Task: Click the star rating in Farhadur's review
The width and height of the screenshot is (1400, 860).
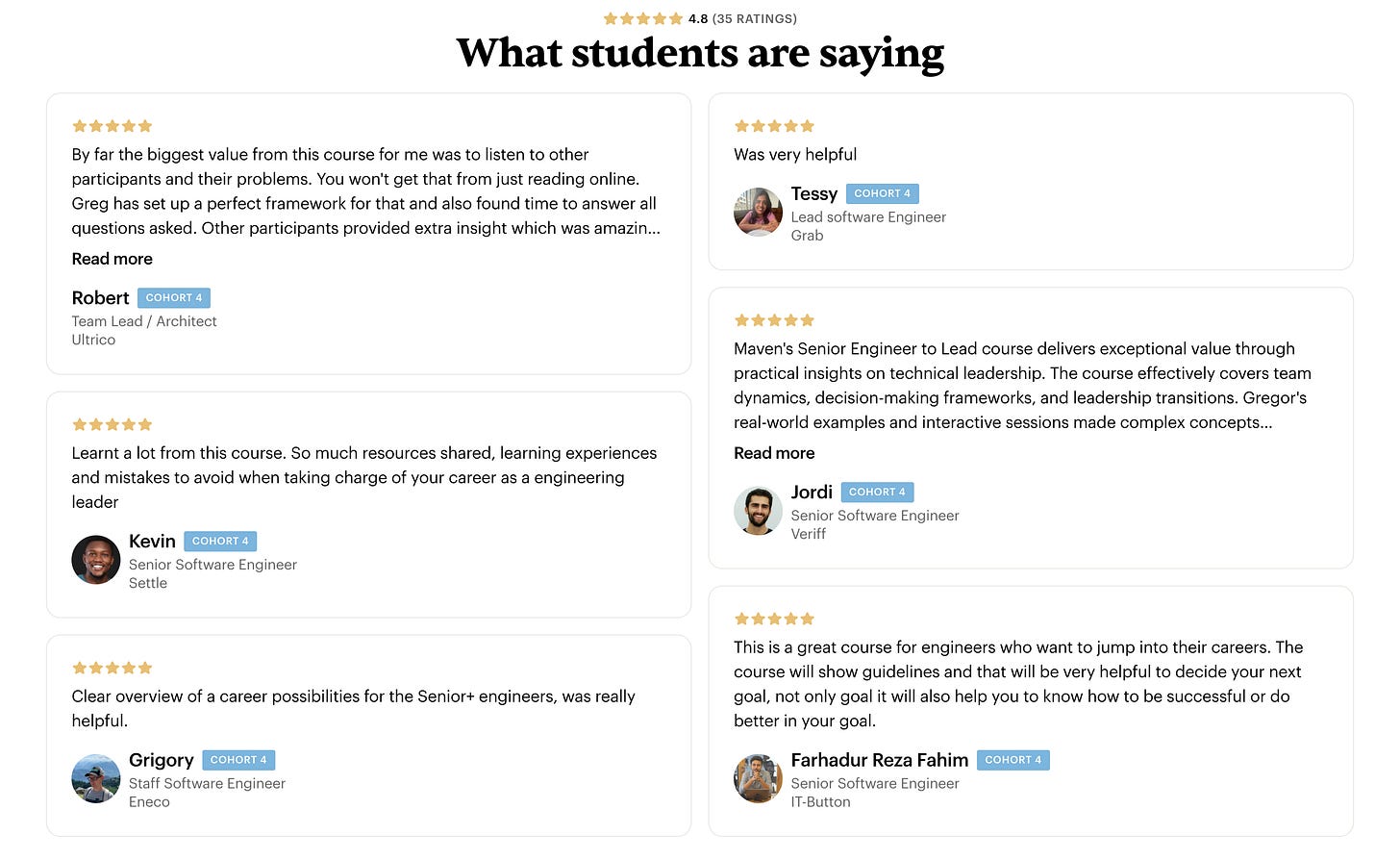Action: (774, 619)
